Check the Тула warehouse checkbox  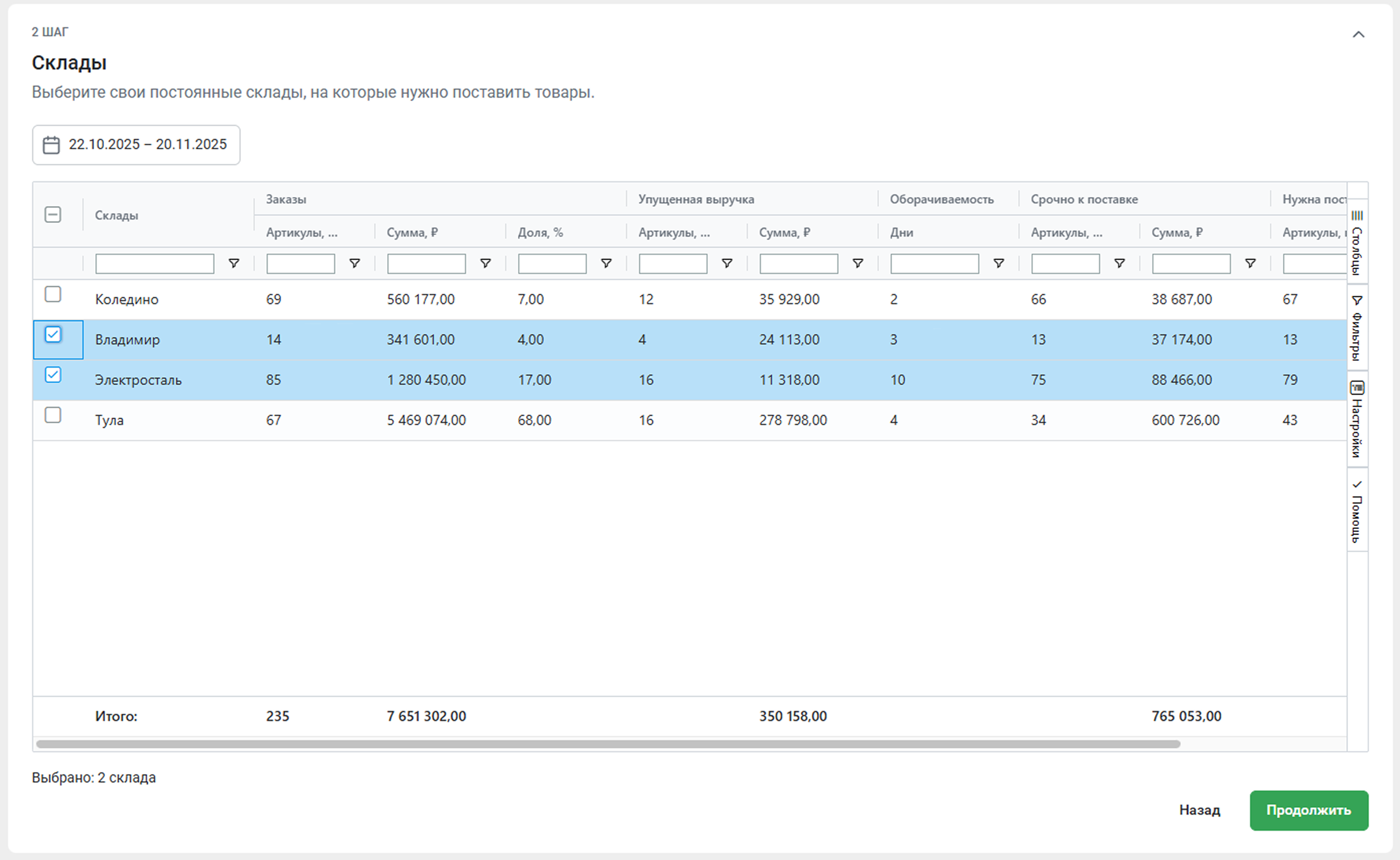point(53,415)
